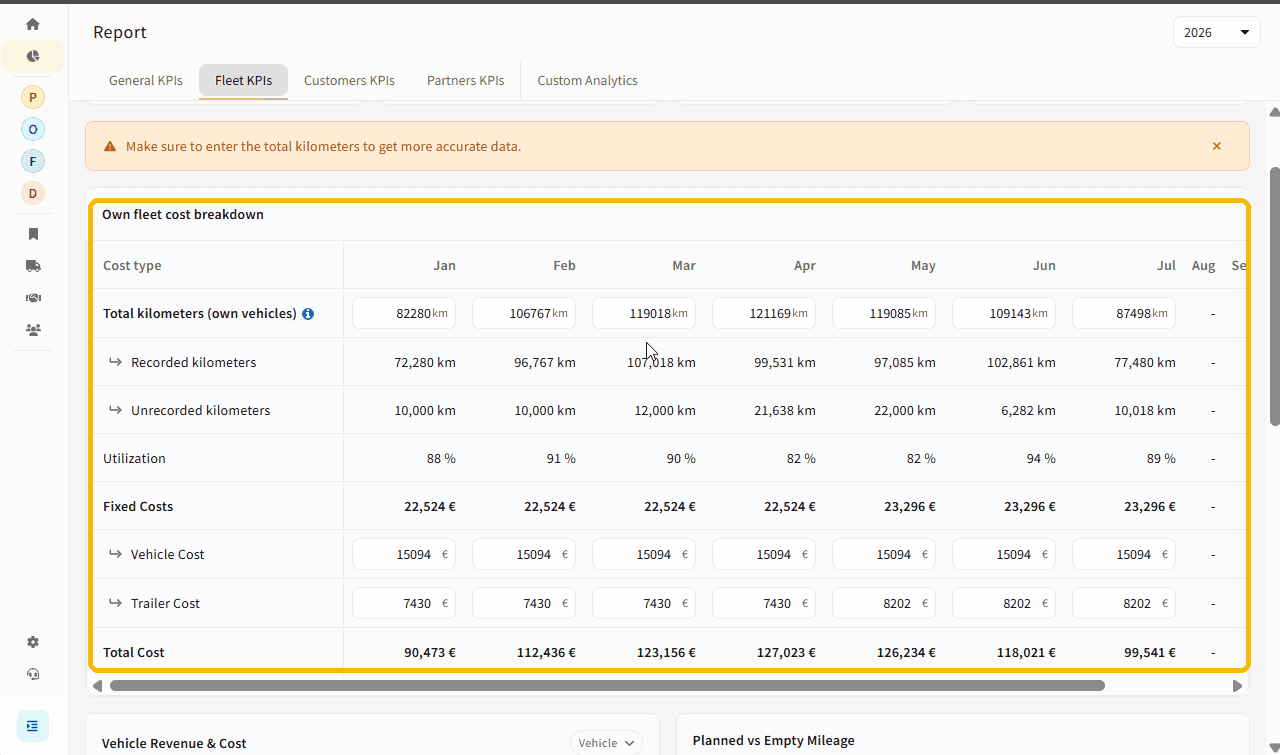Select the D circle sidebar icon
This screenshot has height=755, width=1280.
(33, 193)
